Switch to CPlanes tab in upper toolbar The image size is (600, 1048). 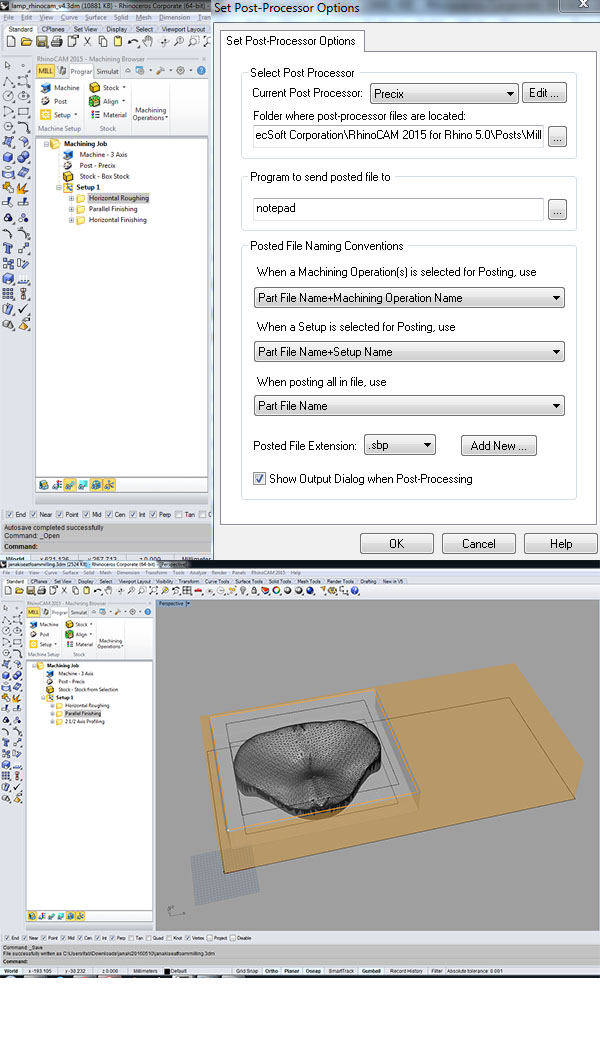click(x=53, y=29)
